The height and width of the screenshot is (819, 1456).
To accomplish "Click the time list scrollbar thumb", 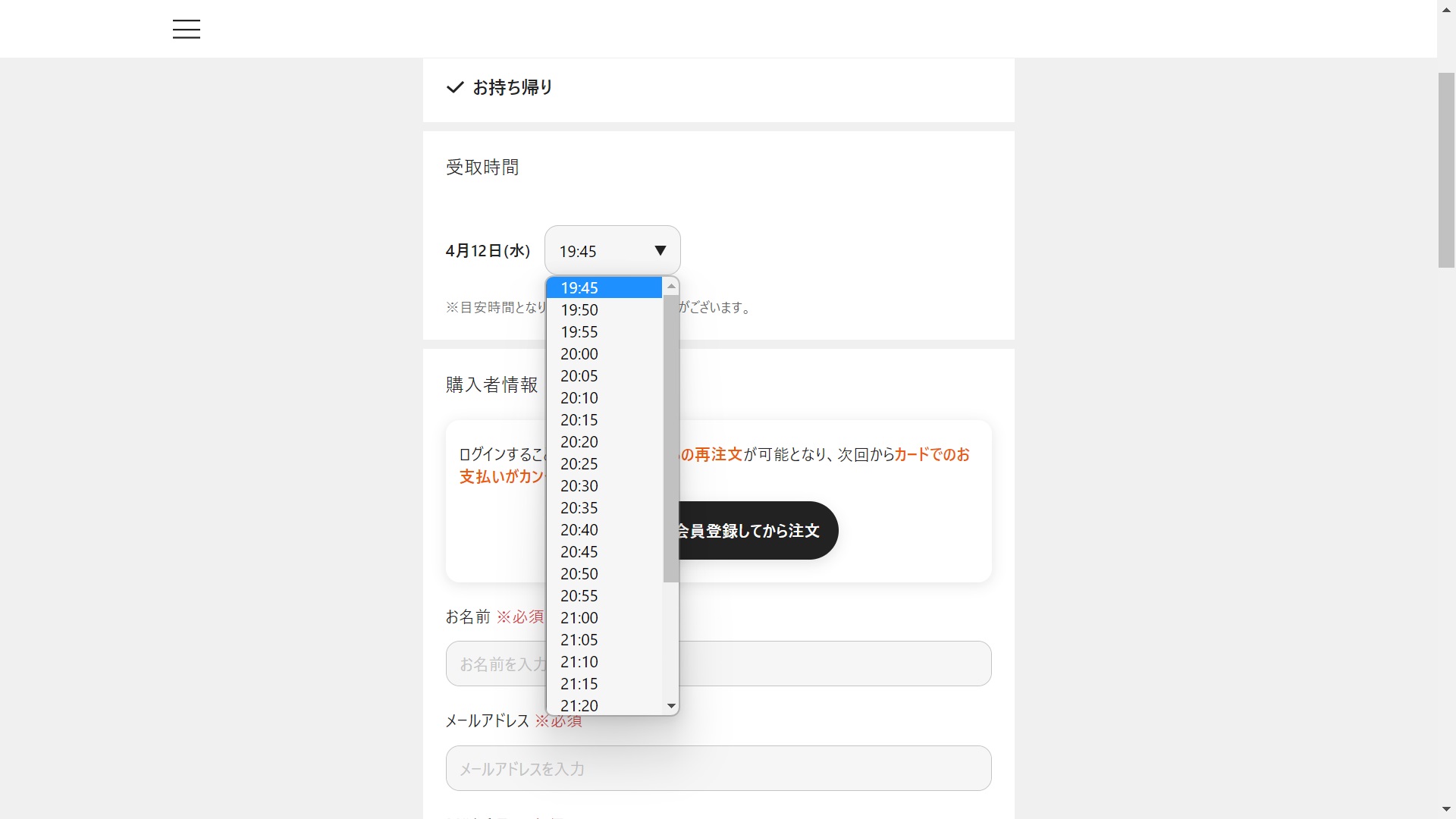I will pos(670,438).
